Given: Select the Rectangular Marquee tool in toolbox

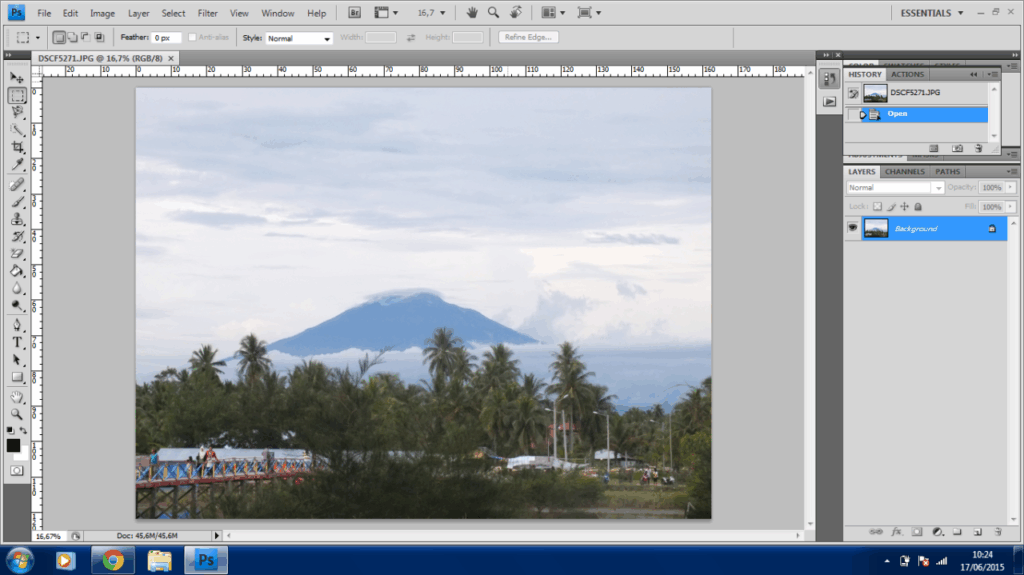Looking at the screenshot, I should (17, 95).
